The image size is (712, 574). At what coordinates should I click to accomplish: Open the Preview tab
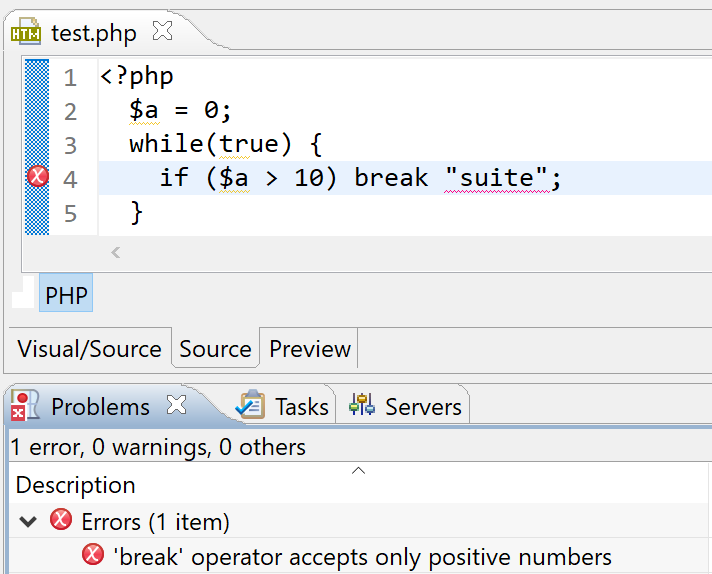coord(309,349)
